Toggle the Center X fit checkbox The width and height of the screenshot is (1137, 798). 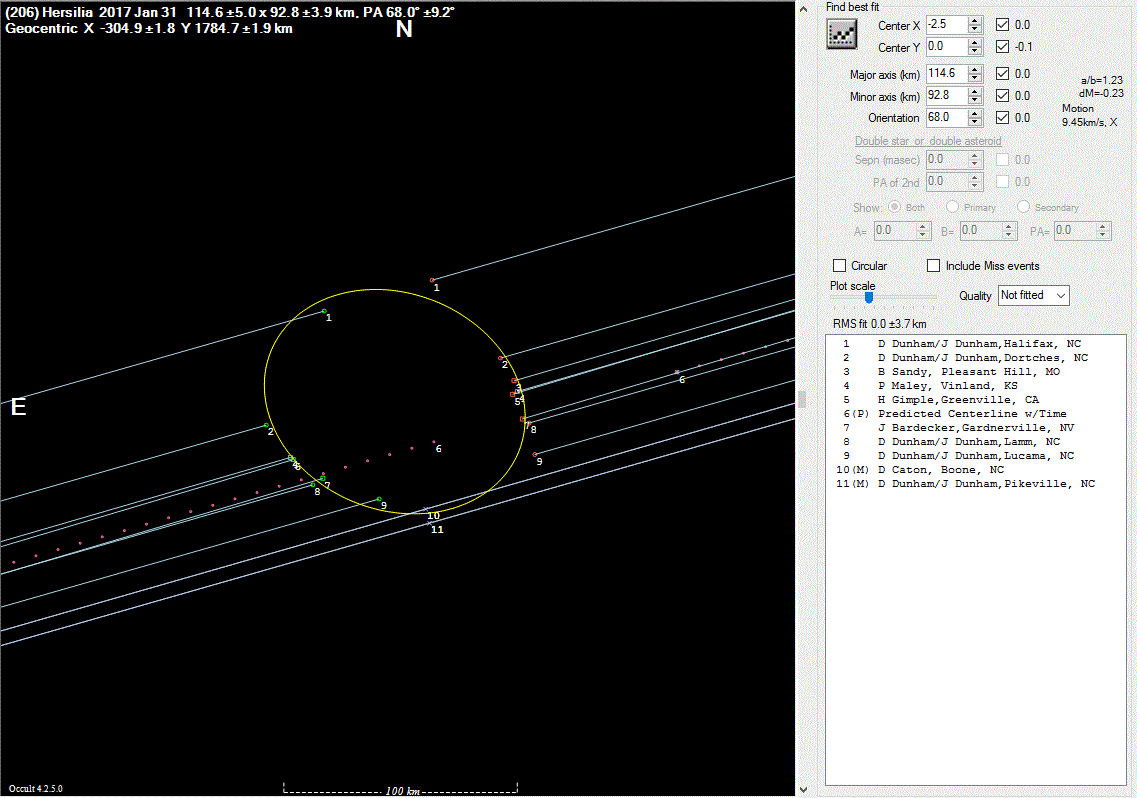click(1002, 25)
